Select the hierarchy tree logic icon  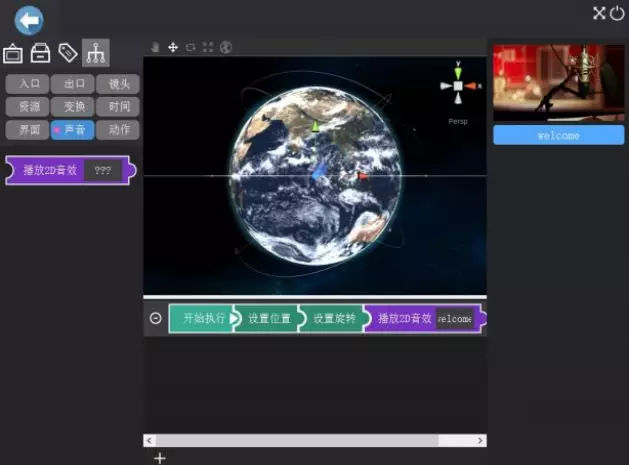coord(95,53)
